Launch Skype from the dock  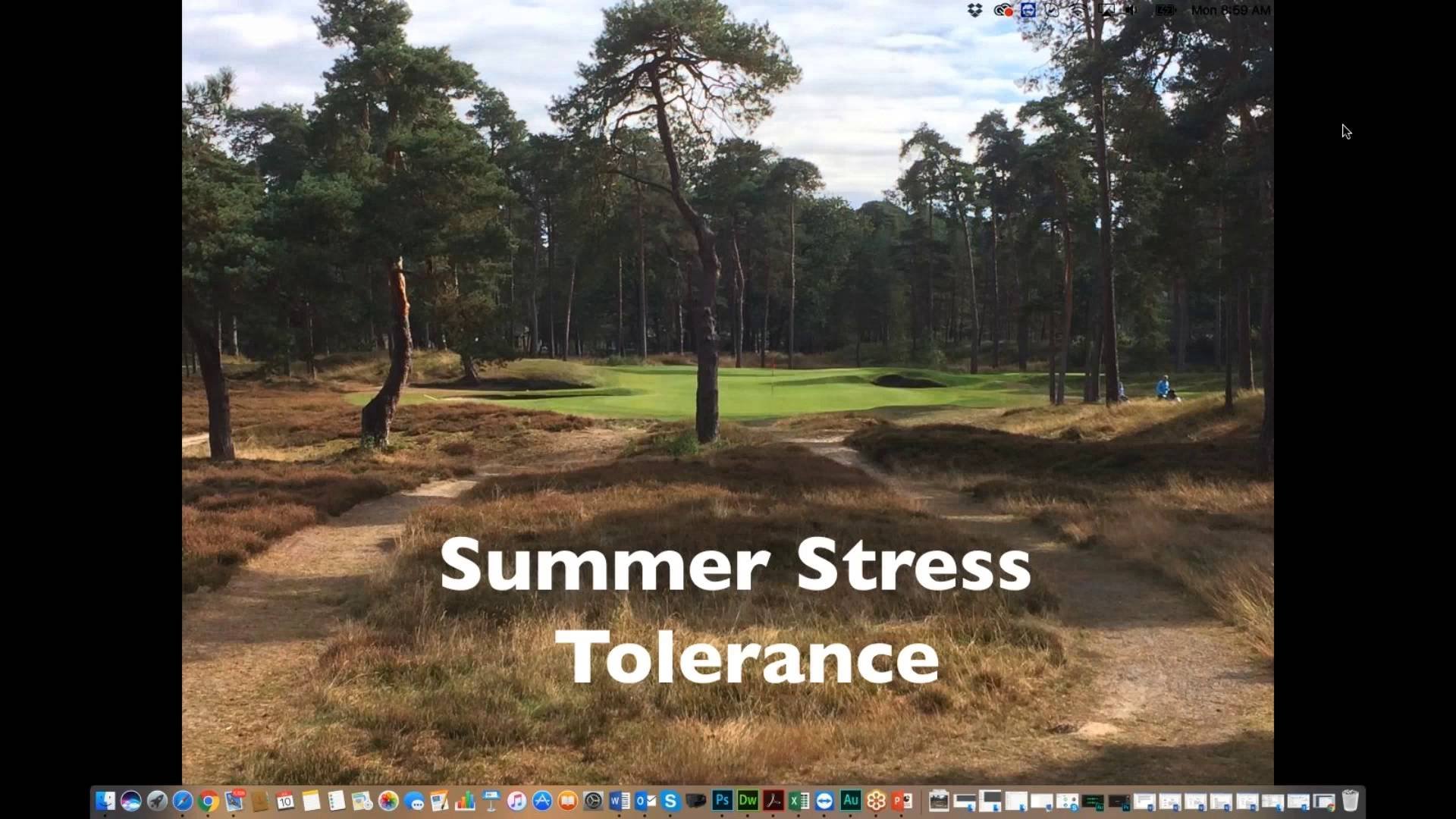pos(670,801)
